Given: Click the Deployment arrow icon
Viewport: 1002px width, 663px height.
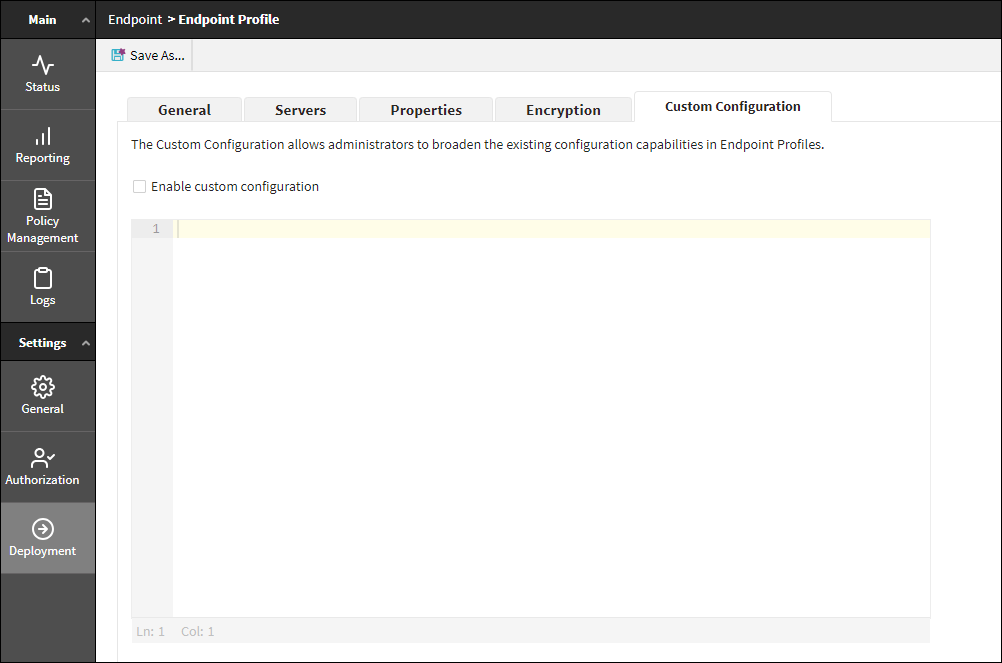Looking at the screenshot, I should pyautogui.click(x=43, y=529).
